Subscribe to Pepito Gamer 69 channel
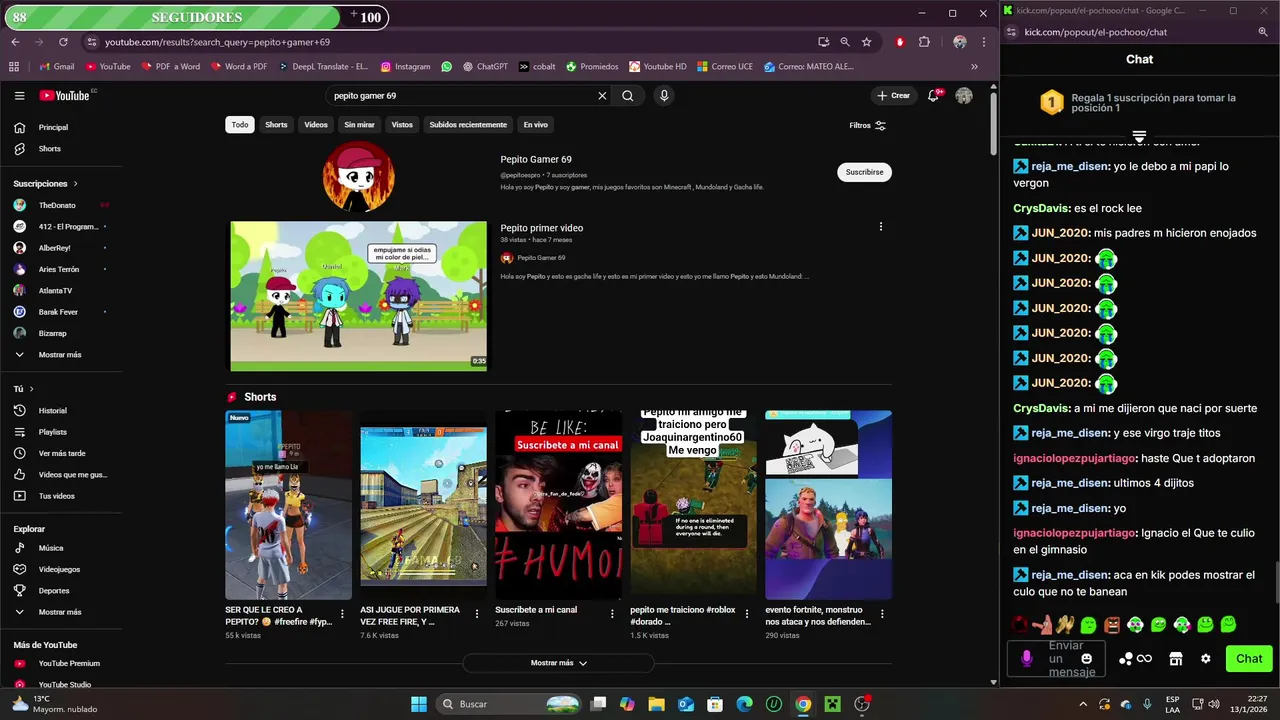Screen dimensions: 1280x720 [x=864, y=172]
